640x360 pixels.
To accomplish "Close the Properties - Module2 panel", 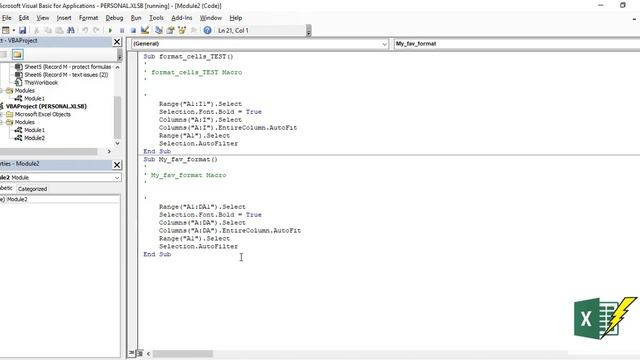I will click(117, 164).
